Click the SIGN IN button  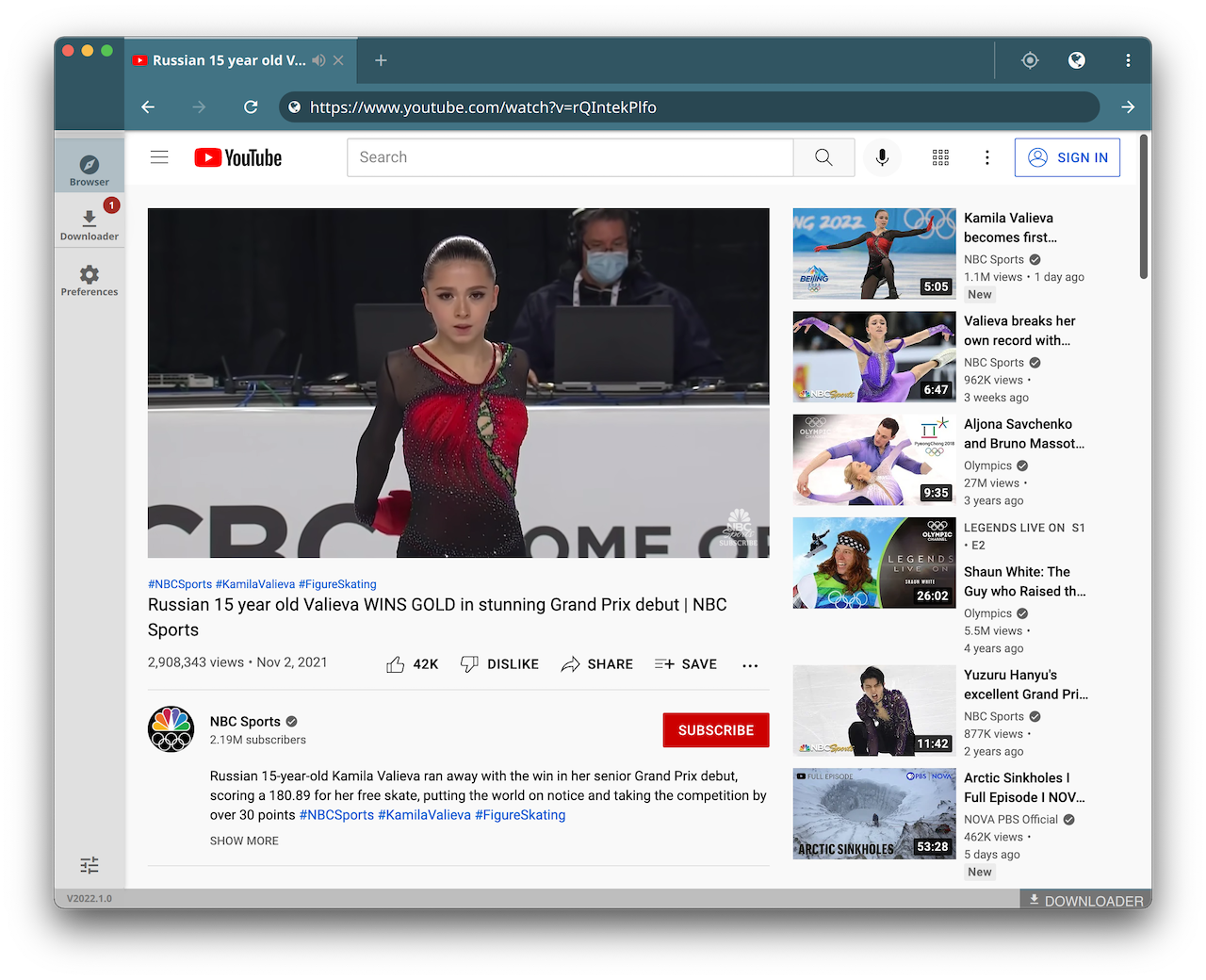pyautogui.click(x=1067, y=157)
